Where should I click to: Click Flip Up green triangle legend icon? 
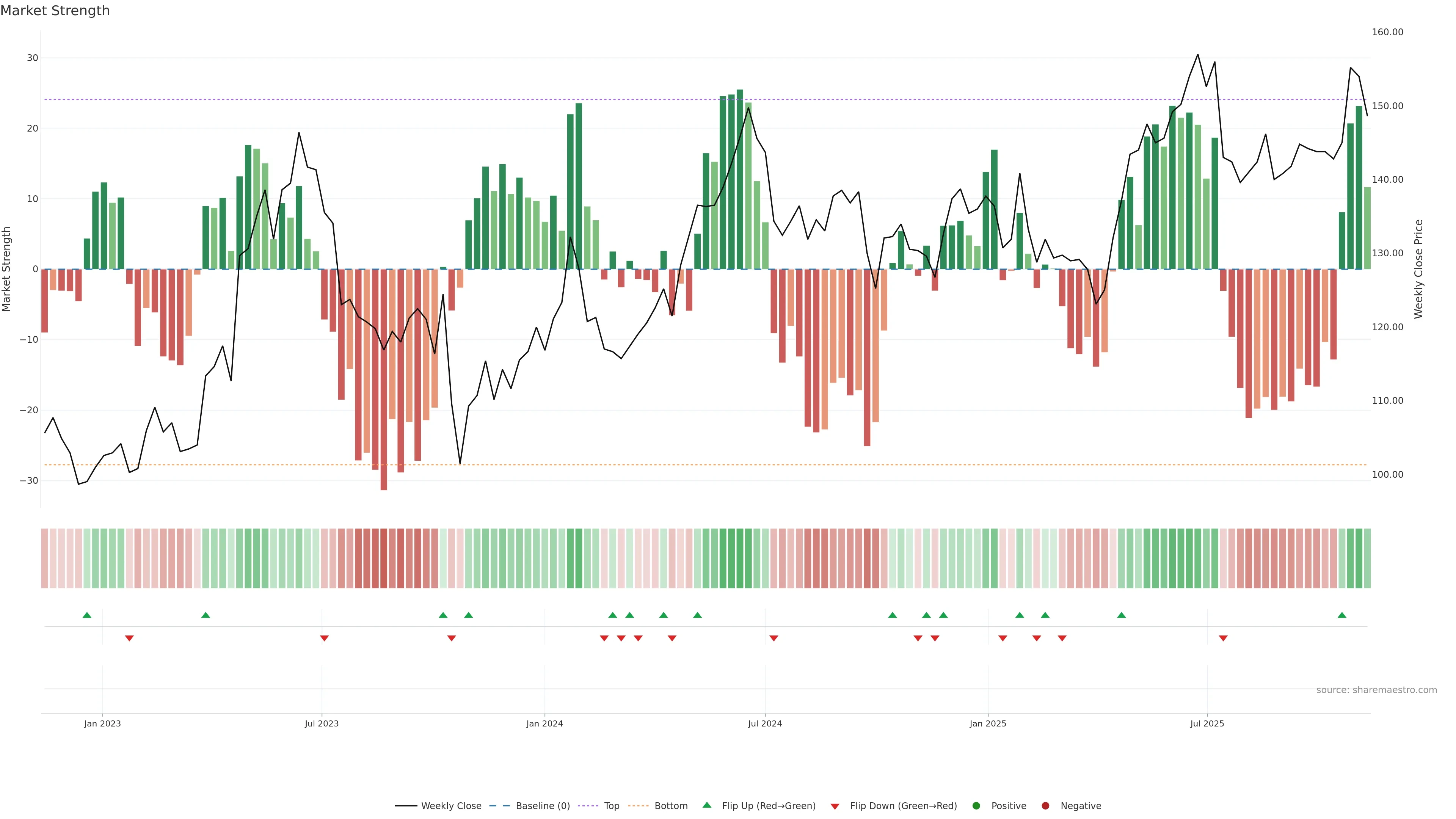706,805
